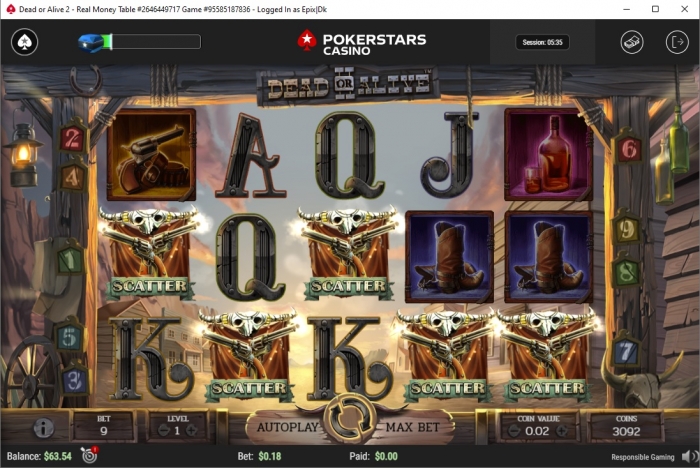The height and width of the screenshot is (468, 700).
Task: Decrease the coin value
Action: [x=514, y=431]
